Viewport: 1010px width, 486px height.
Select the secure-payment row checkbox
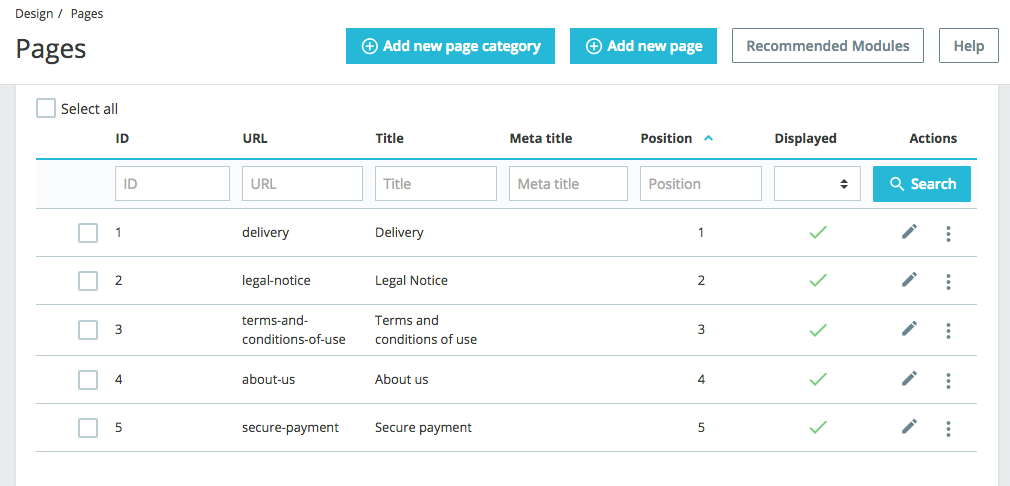click(88, 428)
